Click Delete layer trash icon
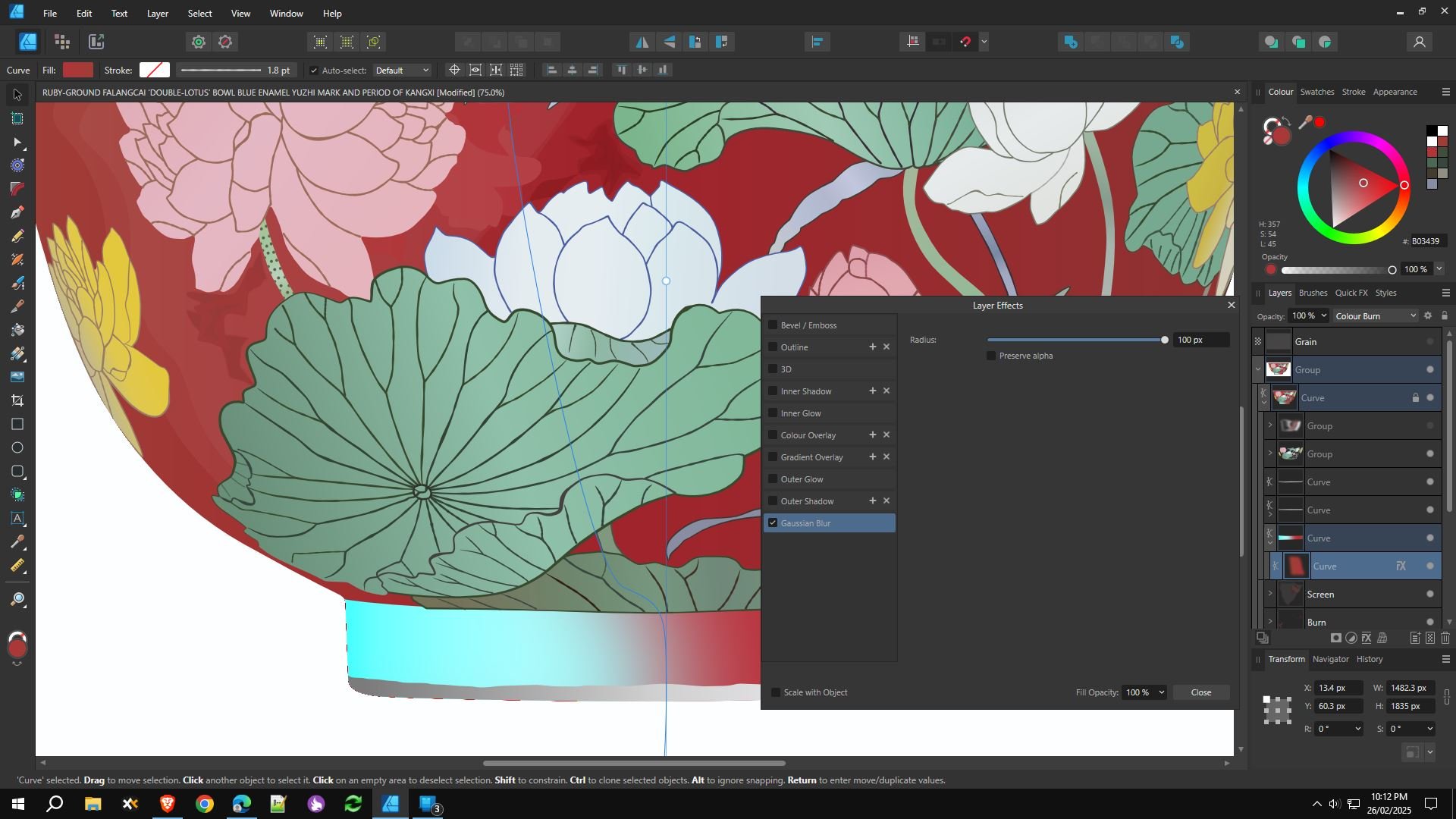This screenshot has width=1456, height=819. 1445,638
